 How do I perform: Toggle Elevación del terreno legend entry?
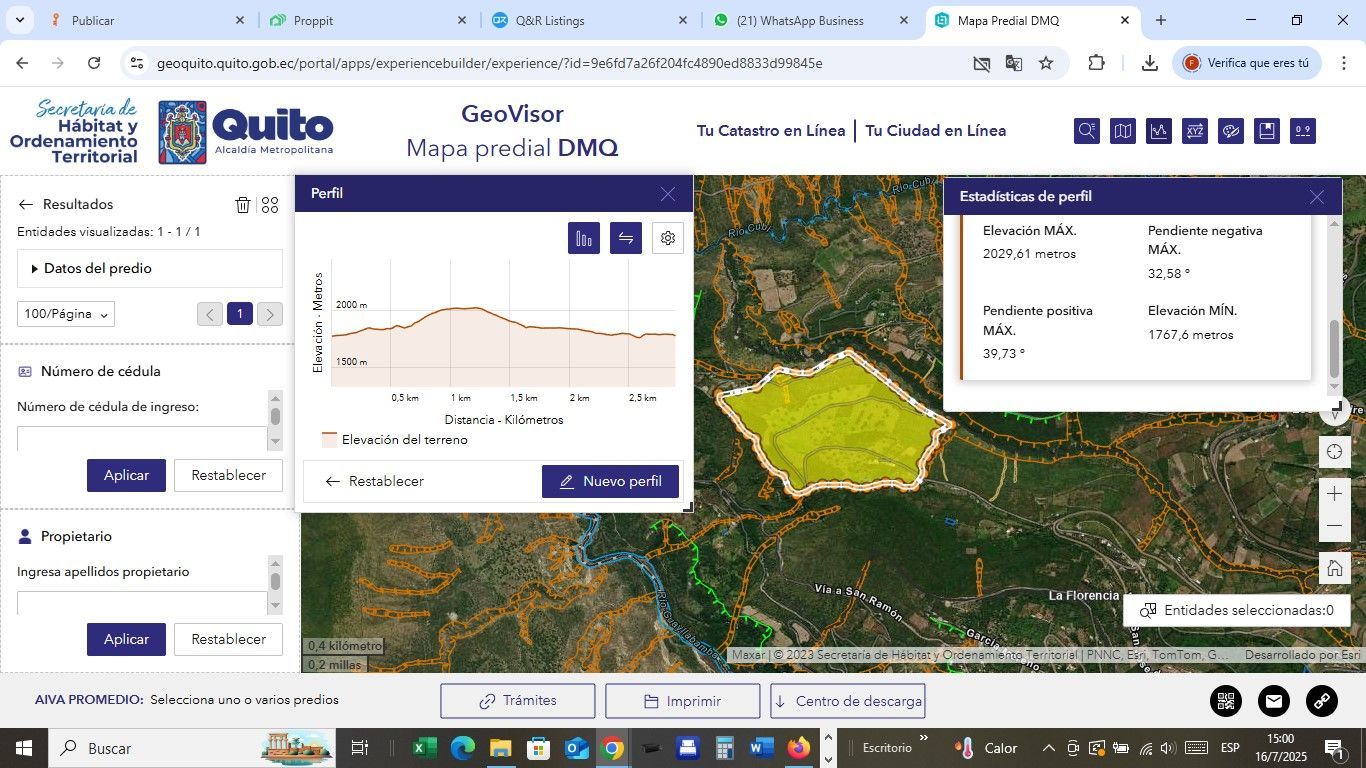394,440
